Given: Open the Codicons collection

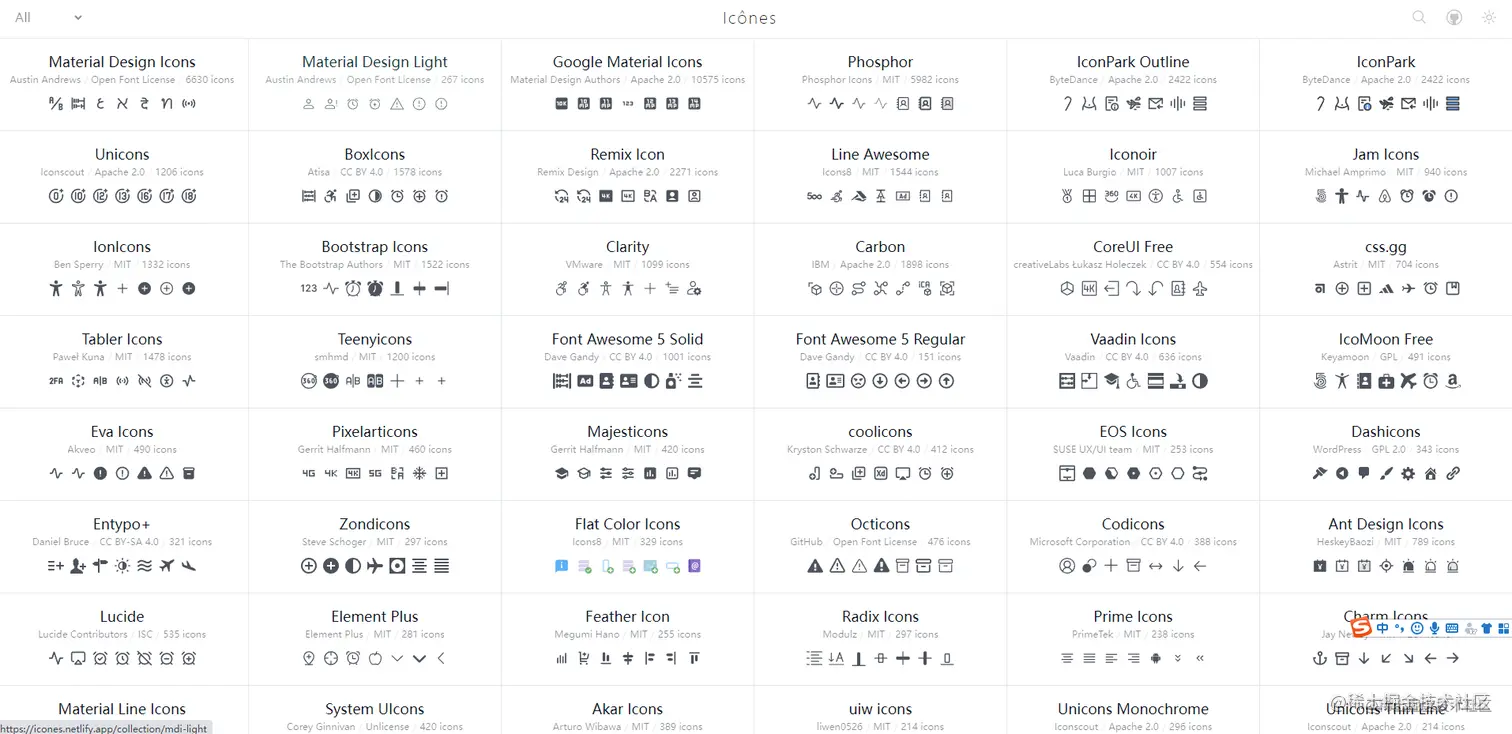Looking at the screenshot, I should [x=1133, y=524].
